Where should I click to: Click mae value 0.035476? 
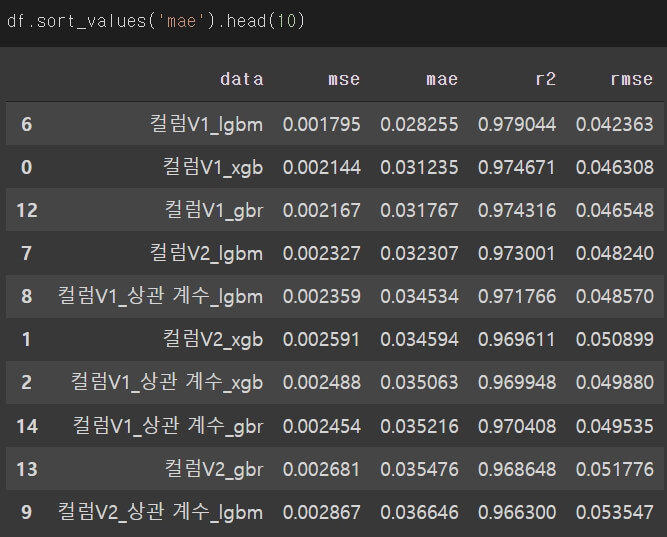pos(419,469)
